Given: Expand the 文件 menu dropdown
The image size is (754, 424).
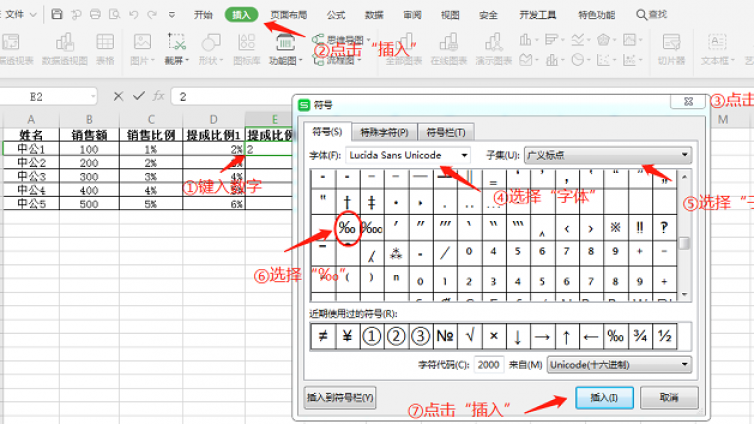Looking at the screenshot, I should click(21, 14).
